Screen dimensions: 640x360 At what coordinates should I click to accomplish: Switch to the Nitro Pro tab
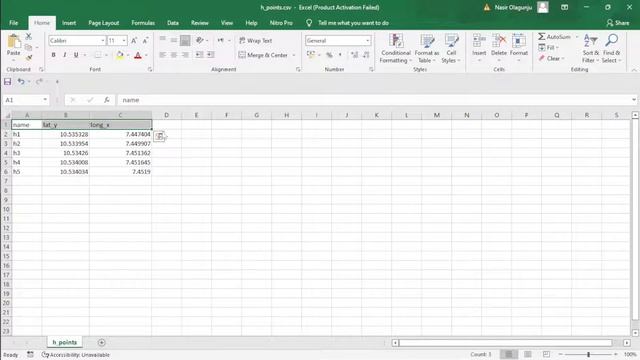point(281,23)
